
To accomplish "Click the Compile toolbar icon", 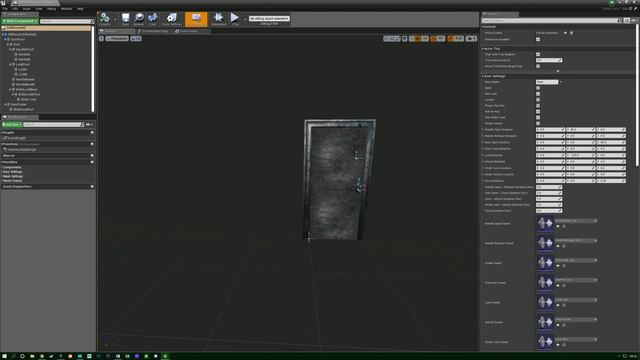I will pyautogui.click(x=105, y=19).
